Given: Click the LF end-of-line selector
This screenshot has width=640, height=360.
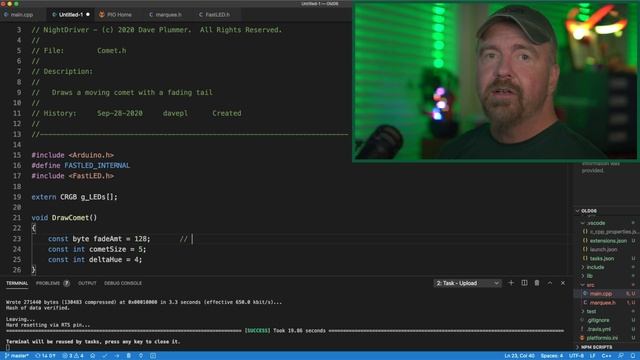Looking at the screenshot, I should coord(592,356).
